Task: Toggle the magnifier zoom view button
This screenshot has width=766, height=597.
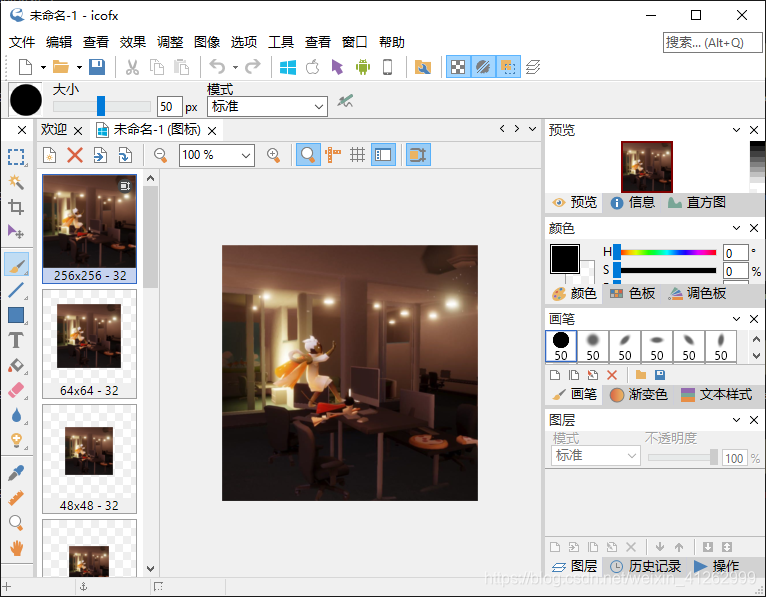Action: (x=308, y=155)
